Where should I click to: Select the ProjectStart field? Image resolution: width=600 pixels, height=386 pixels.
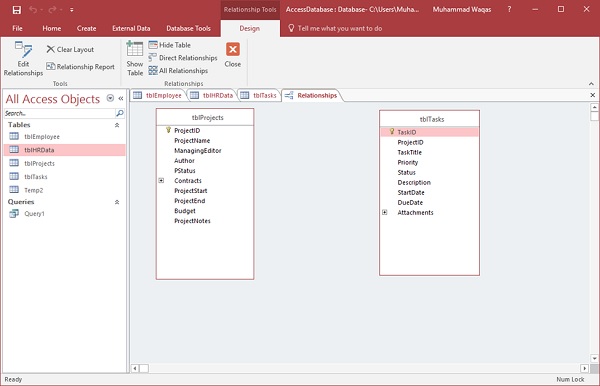coord(191,191)
